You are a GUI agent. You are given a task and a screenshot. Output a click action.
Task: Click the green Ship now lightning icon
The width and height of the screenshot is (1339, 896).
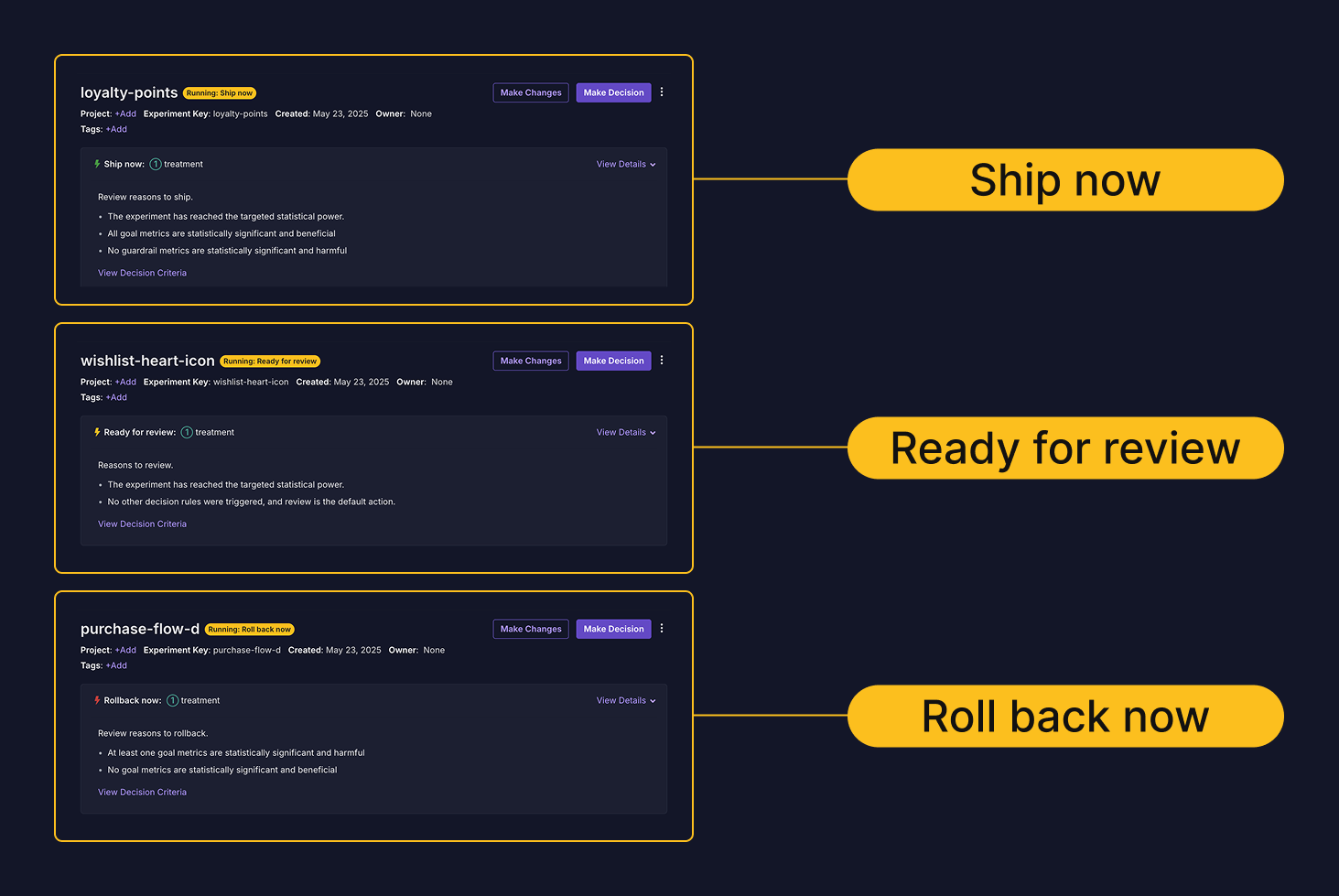(97, 164)
